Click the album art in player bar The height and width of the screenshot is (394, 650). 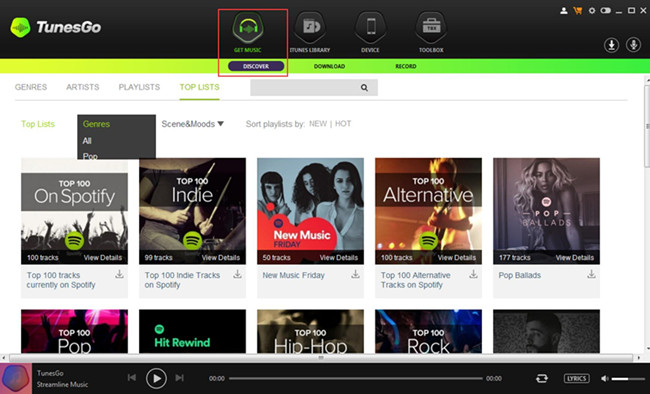point(16,379)
